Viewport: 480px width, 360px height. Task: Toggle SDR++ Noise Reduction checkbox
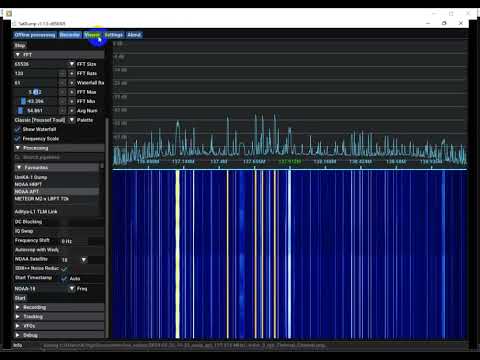click(64, 269)
